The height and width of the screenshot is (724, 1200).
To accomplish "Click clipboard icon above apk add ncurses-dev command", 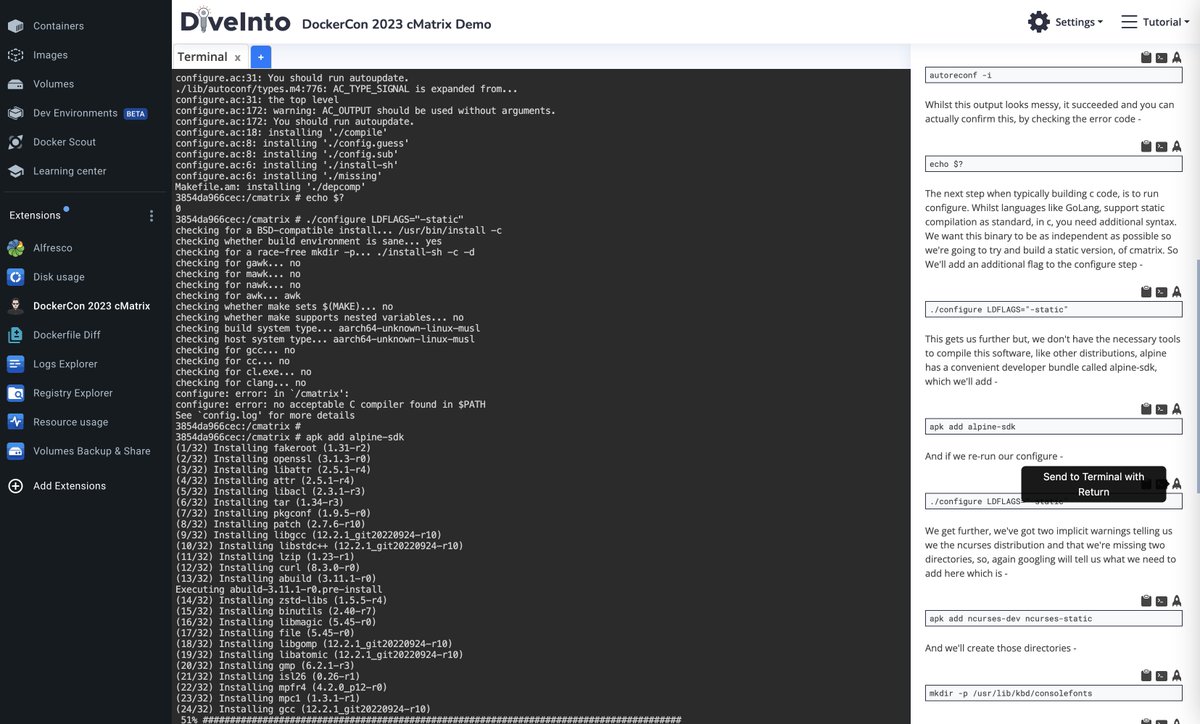I will (1146, 601).
